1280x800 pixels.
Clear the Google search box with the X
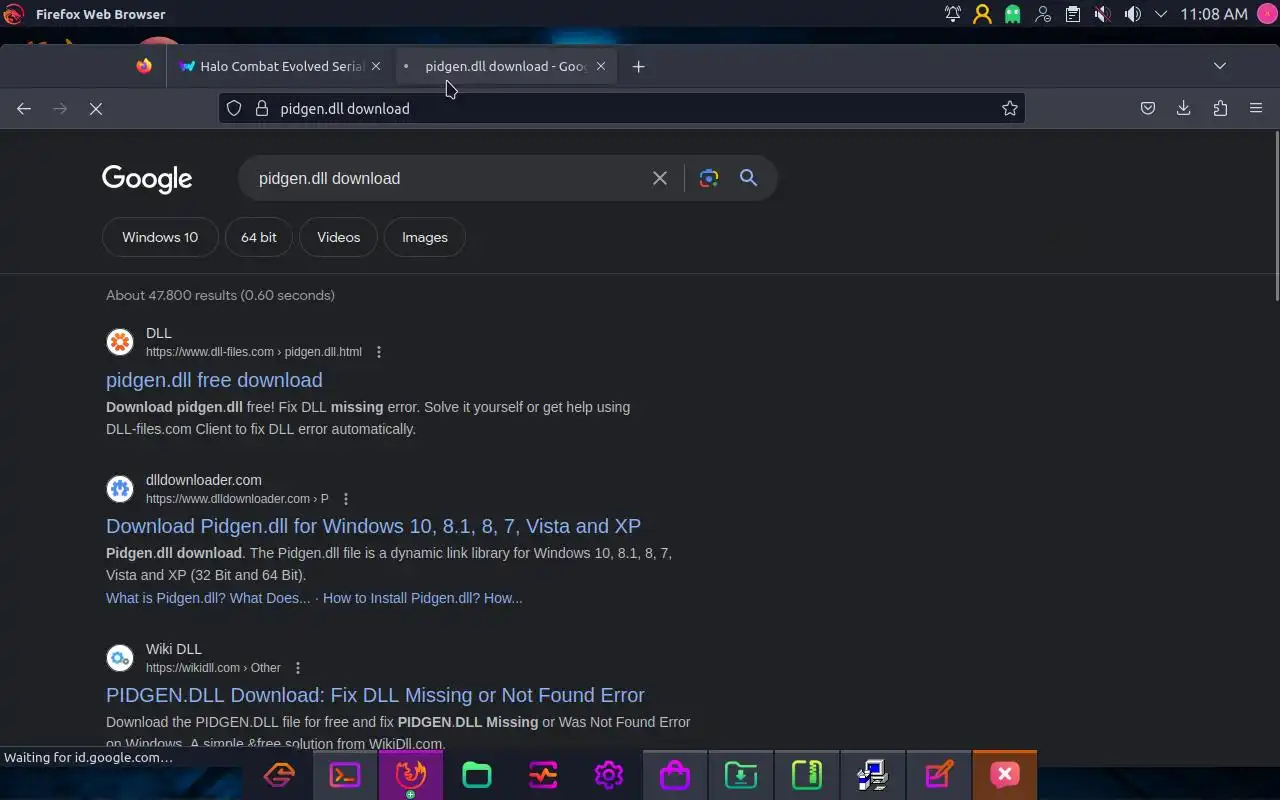click(x=660, y=178)
